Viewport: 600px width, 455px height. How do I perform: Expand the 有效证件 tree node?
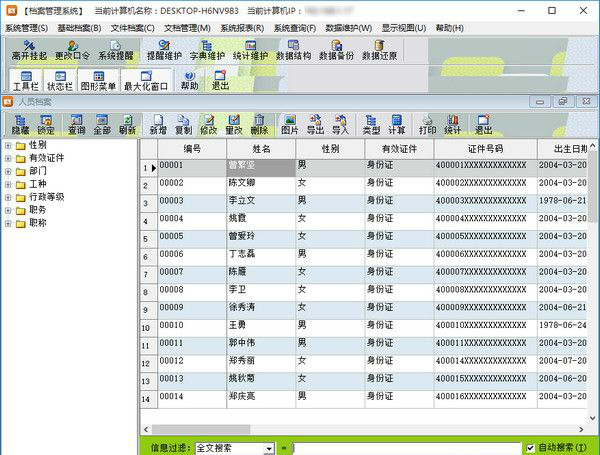pyautogui.click(x=9, y=158)
